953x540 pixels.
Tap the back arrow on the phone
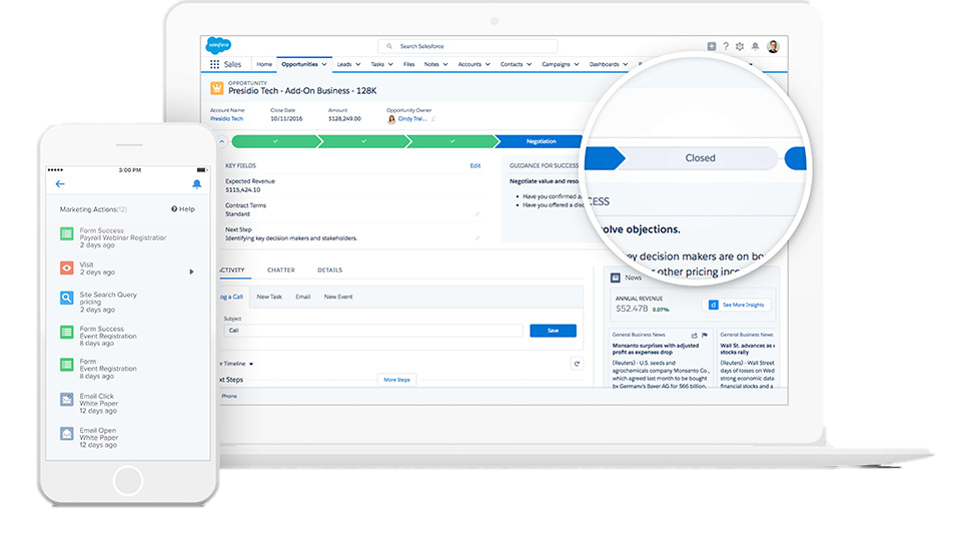(x=60, y=184)
